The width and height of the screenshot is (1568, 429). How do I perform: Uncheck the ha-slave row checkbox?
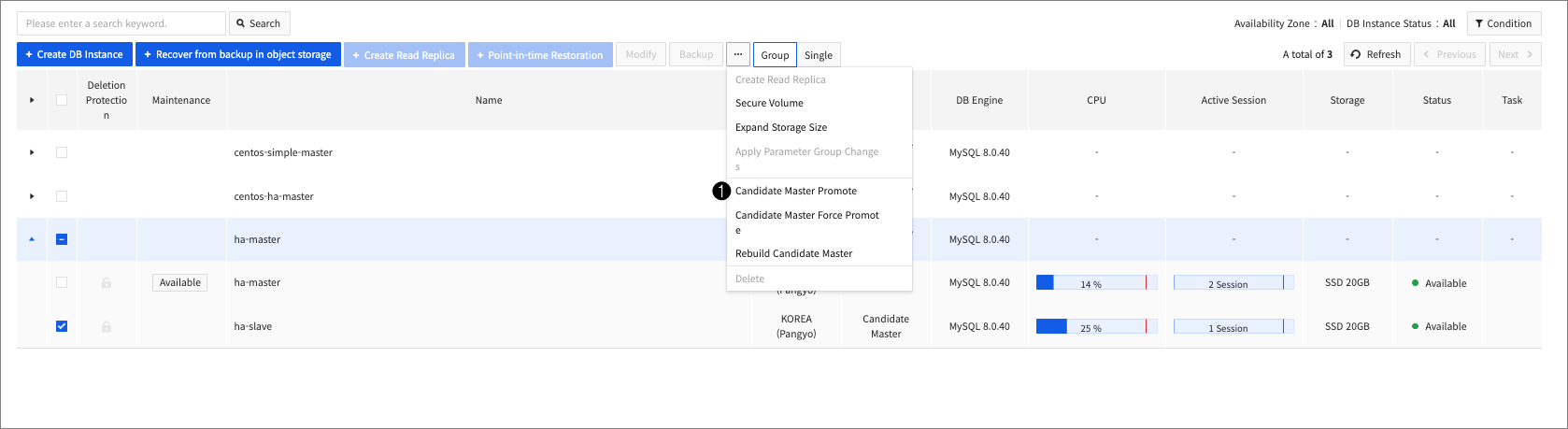(62, 326)
